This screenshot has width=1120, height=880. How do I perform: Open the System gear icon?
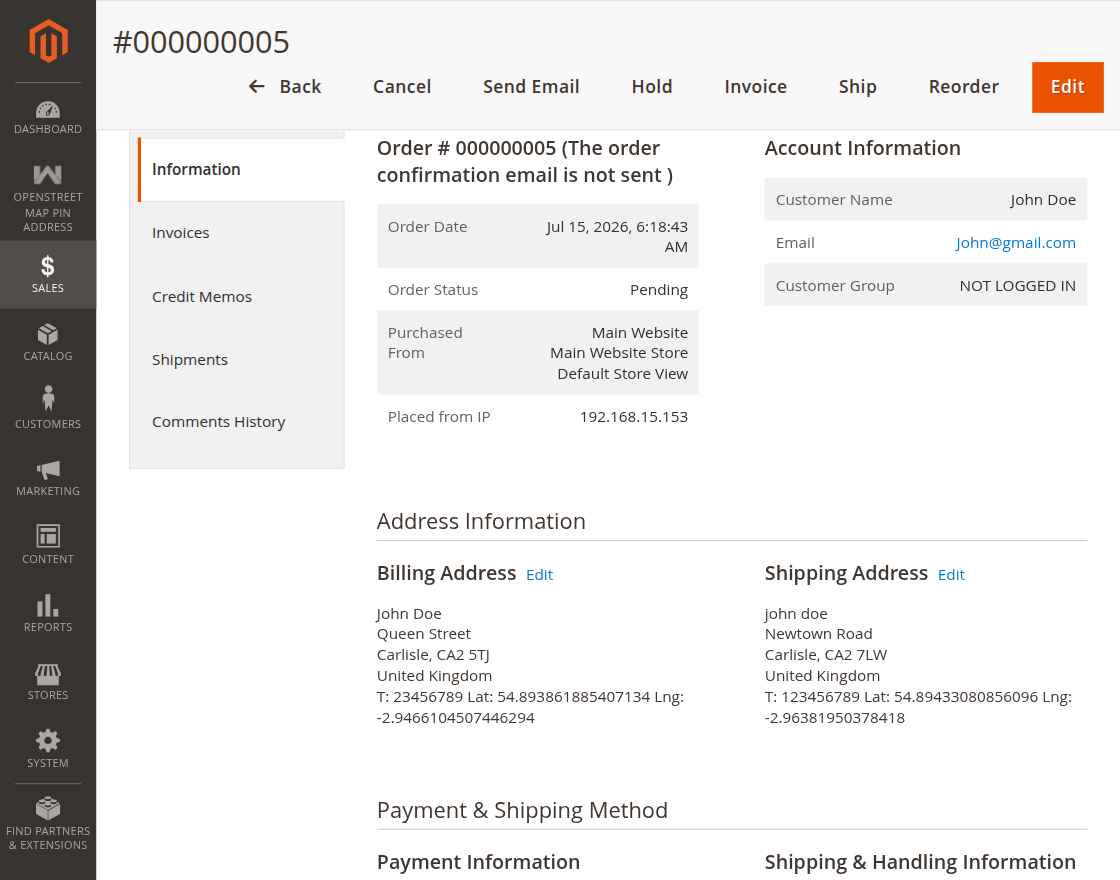[x=48, y=741]
